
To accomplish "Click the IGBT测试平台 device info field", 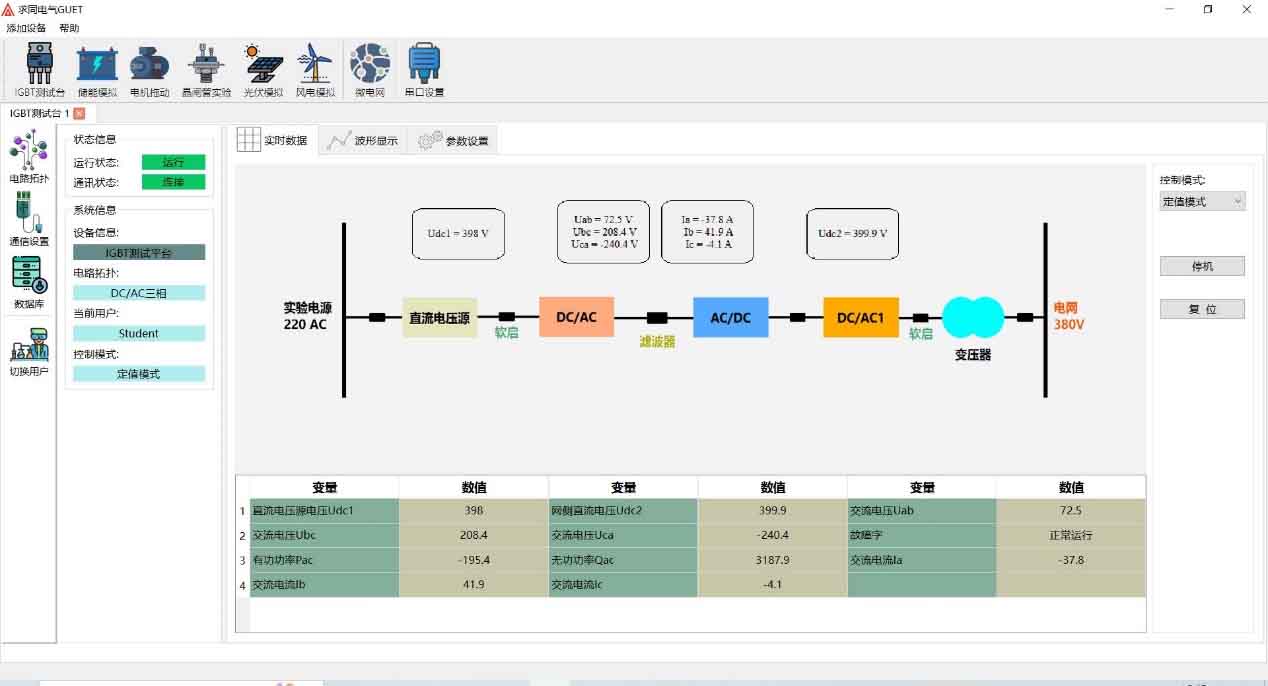I will (139, 253).
